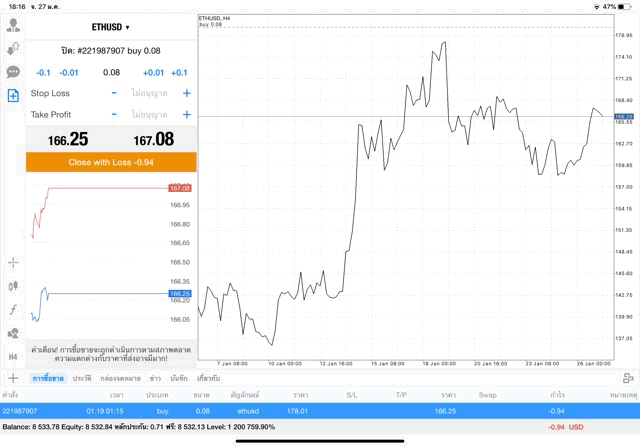Screen dimensions: 640x447
Task: Activate the crosshair tool icon
Action: (x=13, y=262)
